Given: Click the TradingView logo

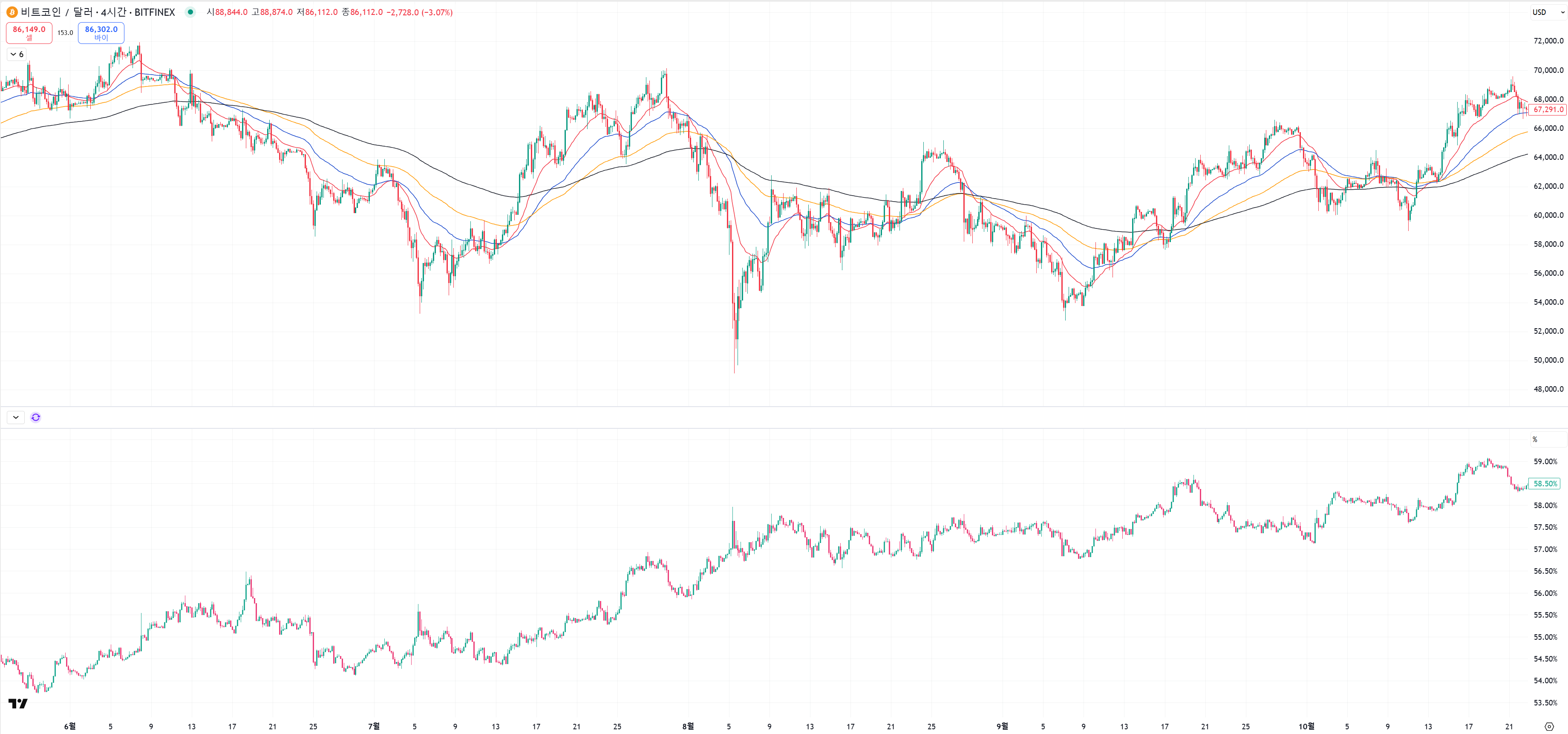Looking at the screenshot, I should [17, 704].
